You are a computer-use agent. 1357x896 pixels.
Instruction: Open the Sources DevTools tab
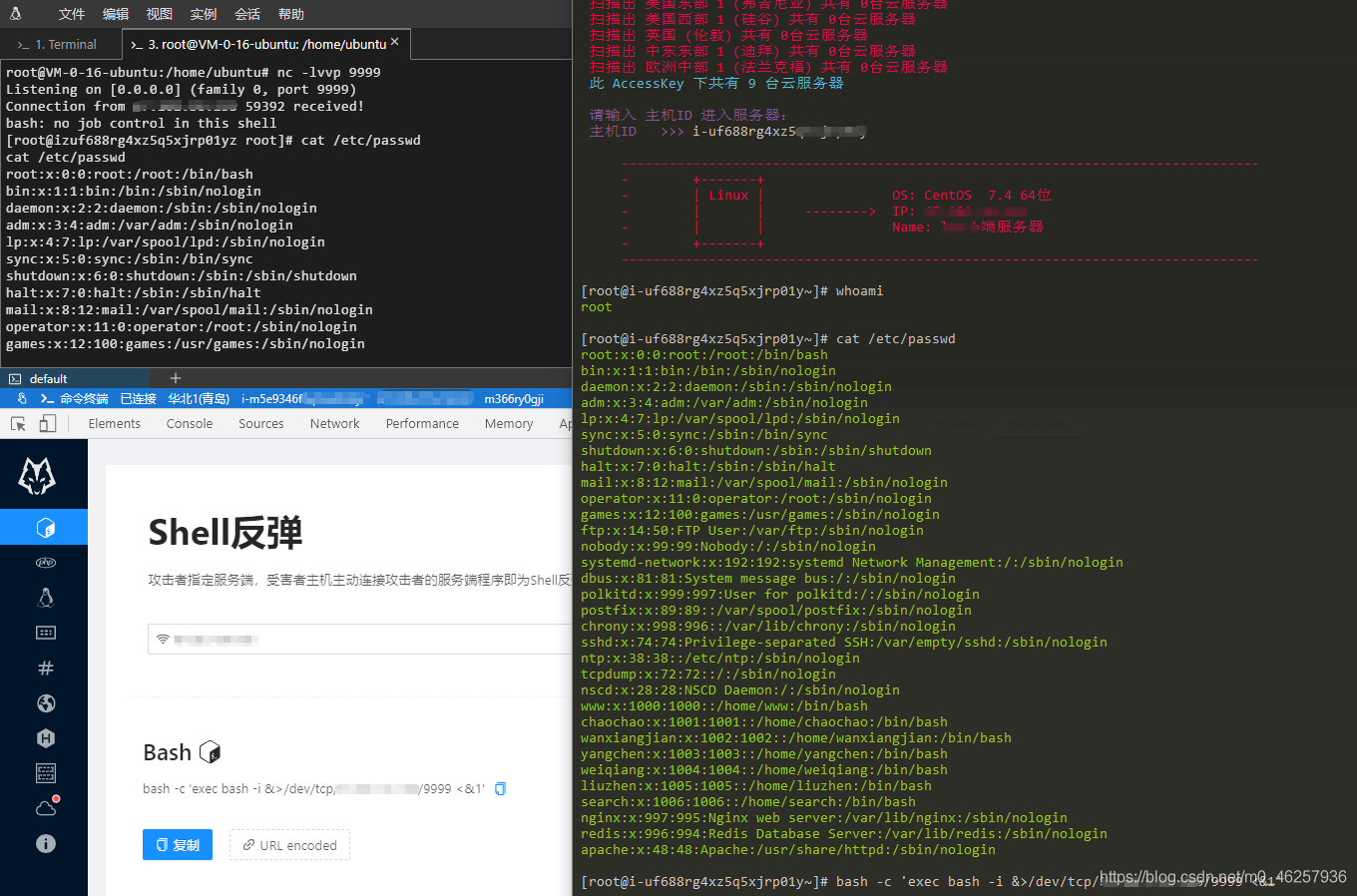pos(261,424)
